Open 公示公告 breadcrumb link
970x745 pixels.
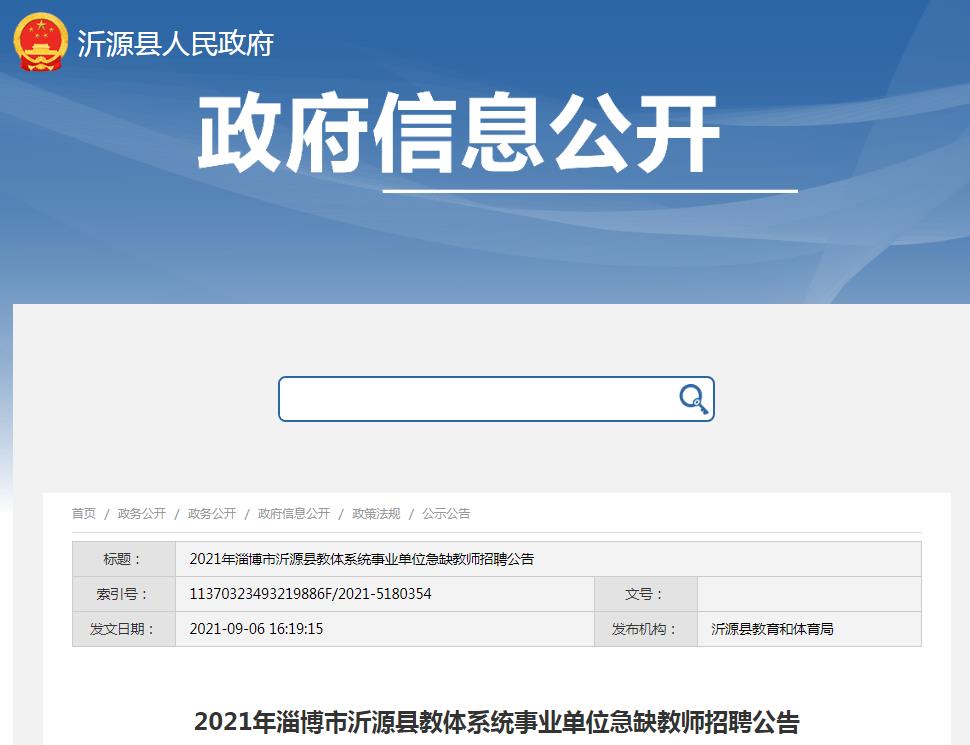point(446,514)
